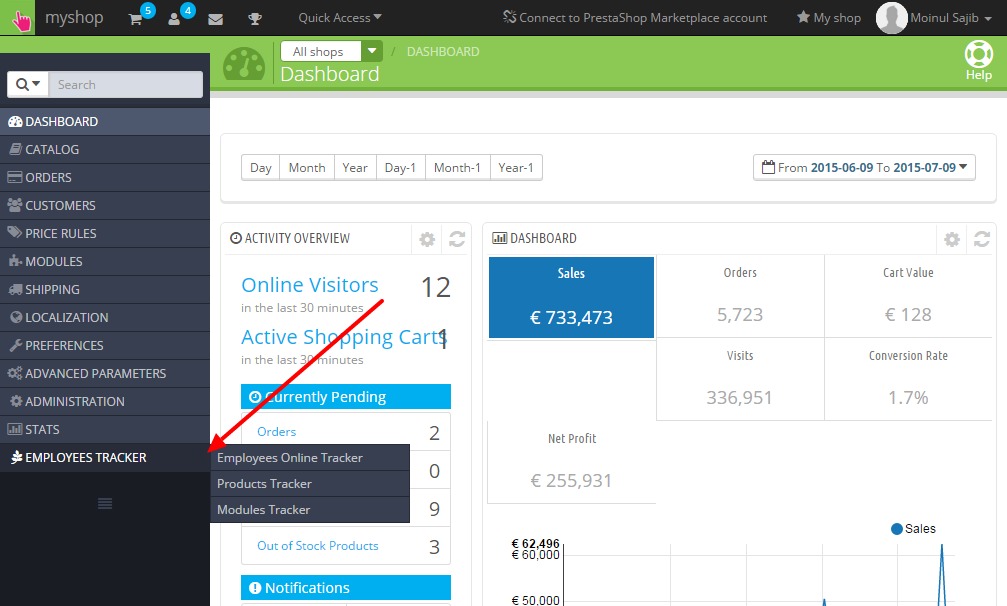Viewport: 1007px width, 606px height.
Task: Click the new customers icon in header
Action: coord(174,19)
